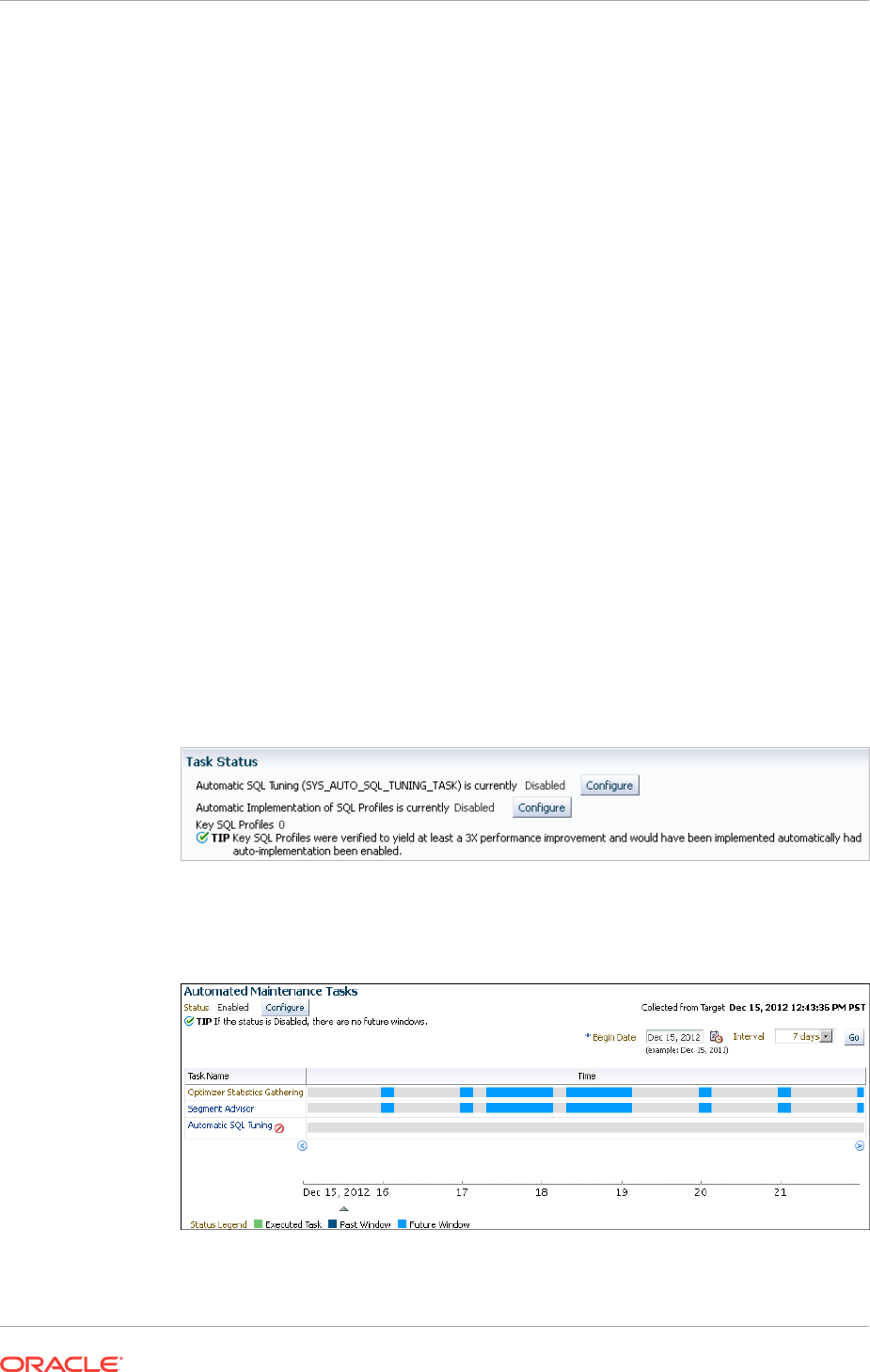Click the red disabled icon by Automatic SQL Tuning
The height and width of the screenshot is (1372, 870).
click(279, 1128)
